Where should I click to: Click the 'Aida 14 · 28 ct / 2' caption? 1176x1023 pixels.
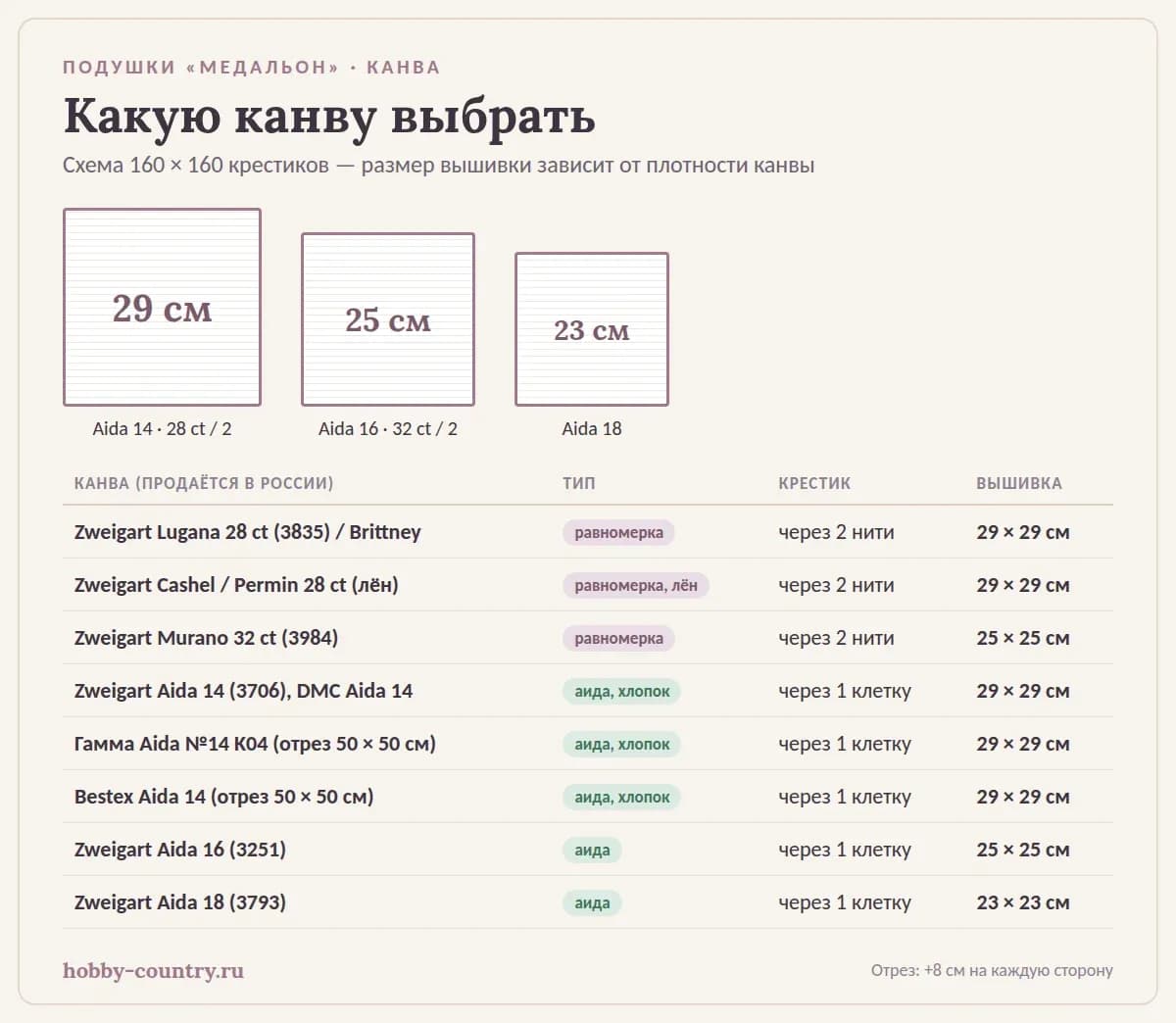click(162, 428)
